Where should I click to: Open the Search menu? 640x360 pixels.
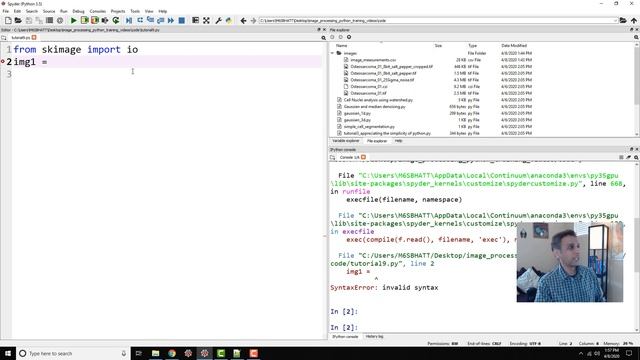(31, 11)
